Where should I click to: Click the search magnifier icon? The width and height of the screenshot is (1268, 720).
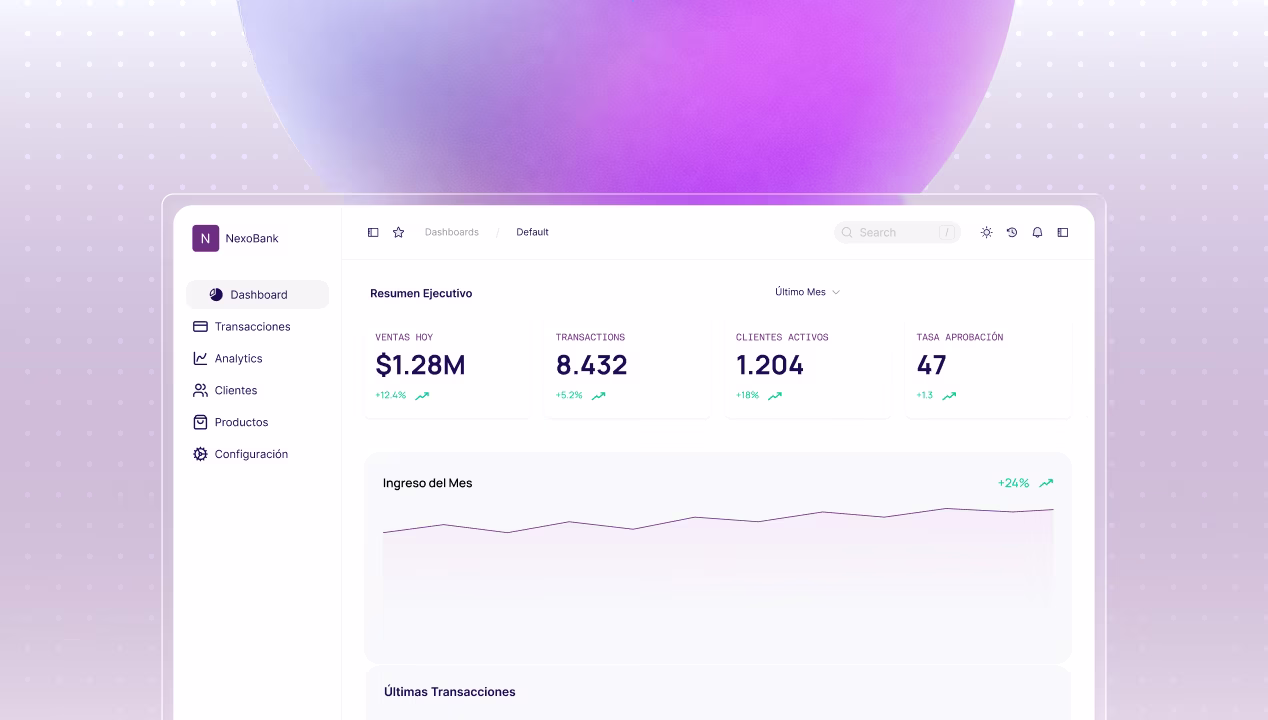[x=847, y=232]
